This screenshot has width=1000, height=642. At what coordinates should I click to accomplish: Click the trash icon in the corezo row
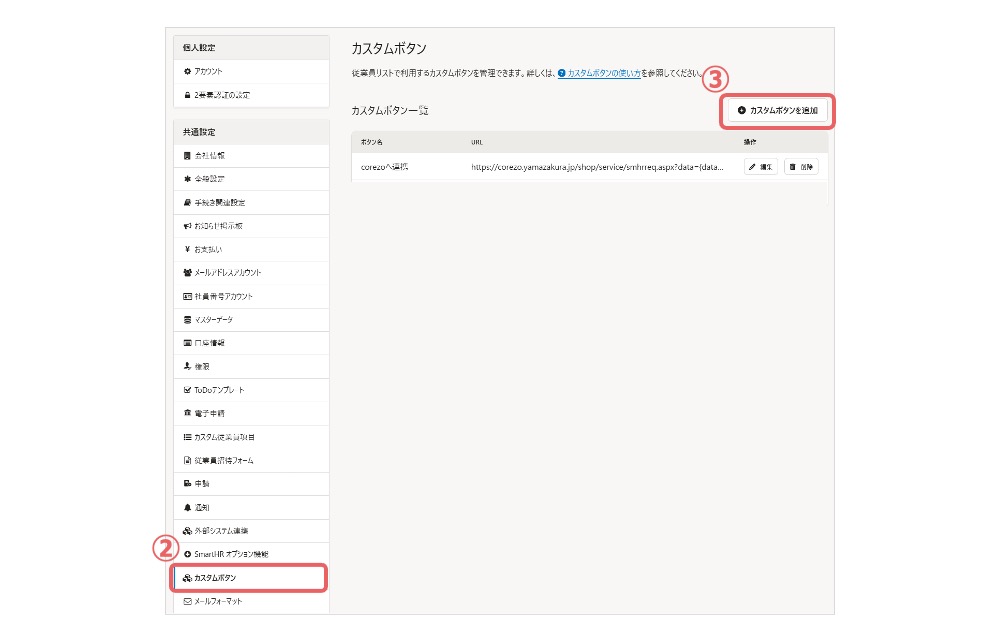[x=793, y=167]
